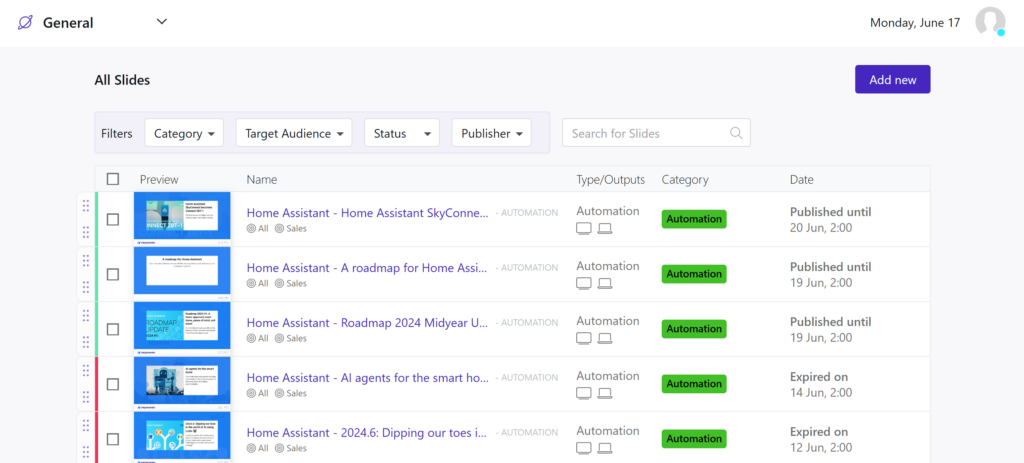This screenshot has width=1024, height=463.
Task: Tick the select-all checkbox in the table header
Action: pos(113,179)
